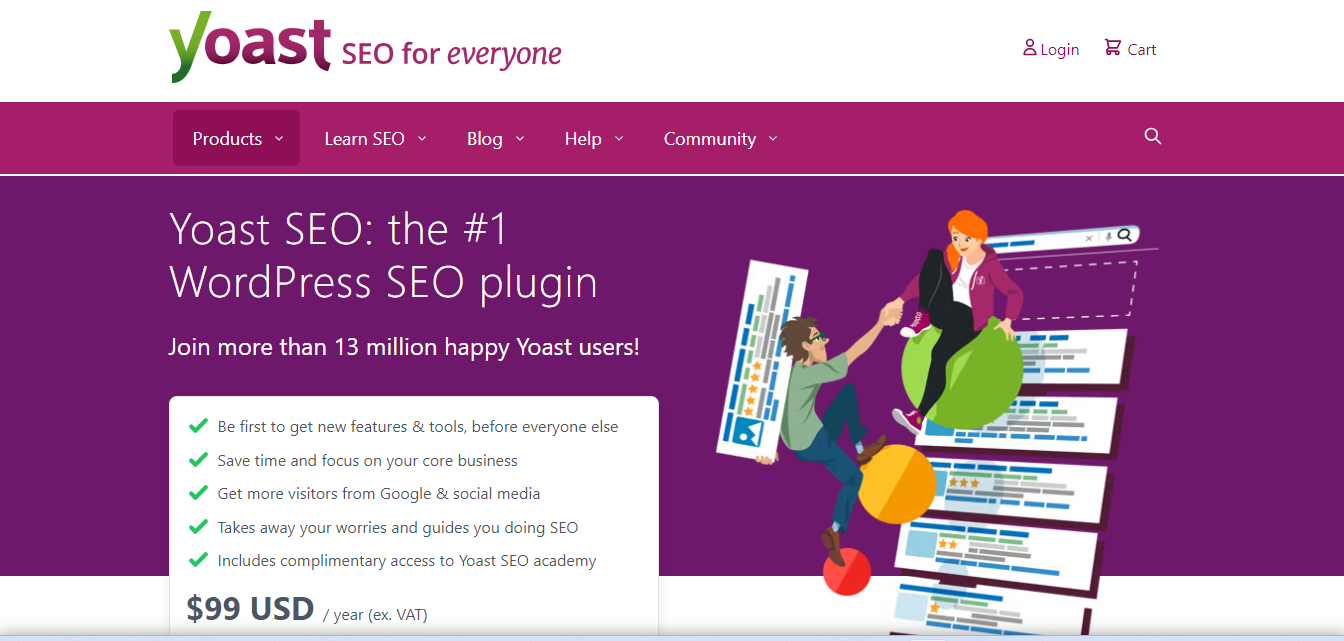
Task: Open search with the magnifier icon
Action: [1153, 137]
